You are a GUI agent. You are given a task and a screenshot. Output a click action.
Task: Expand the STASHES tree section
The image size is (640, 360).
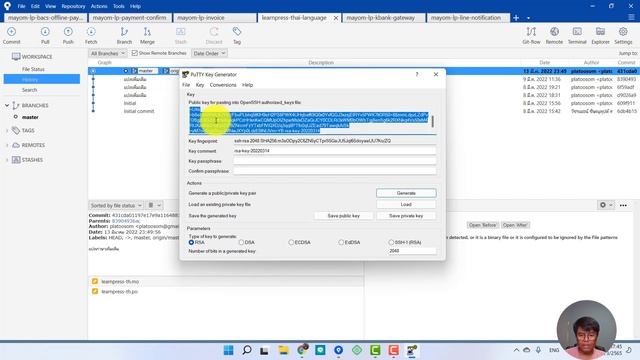(x=7, y=160)
